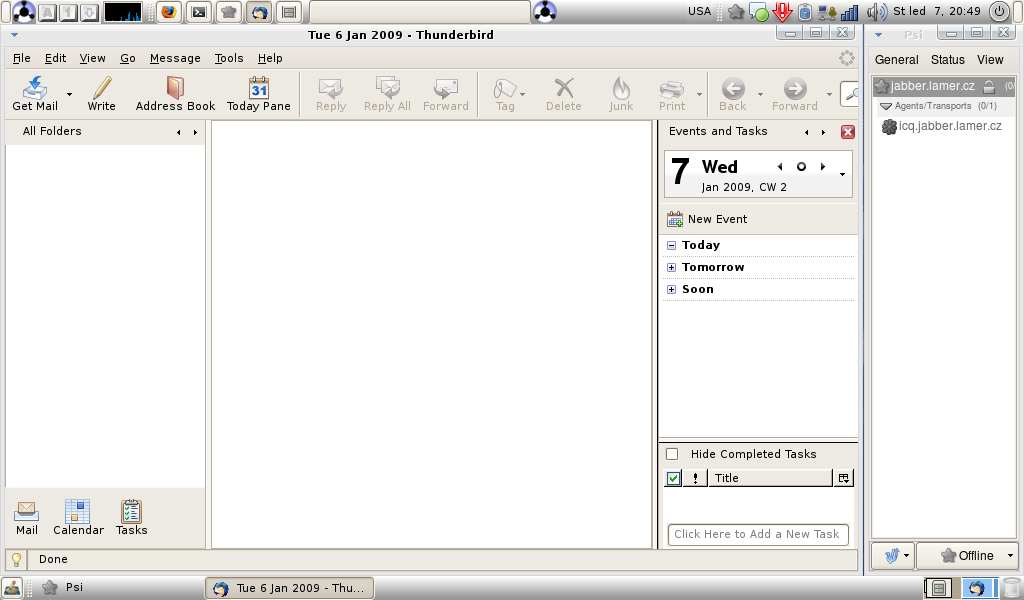Open the General menu in Psi
Viewport: 1024px width, 600px height.
pos(897,60)
